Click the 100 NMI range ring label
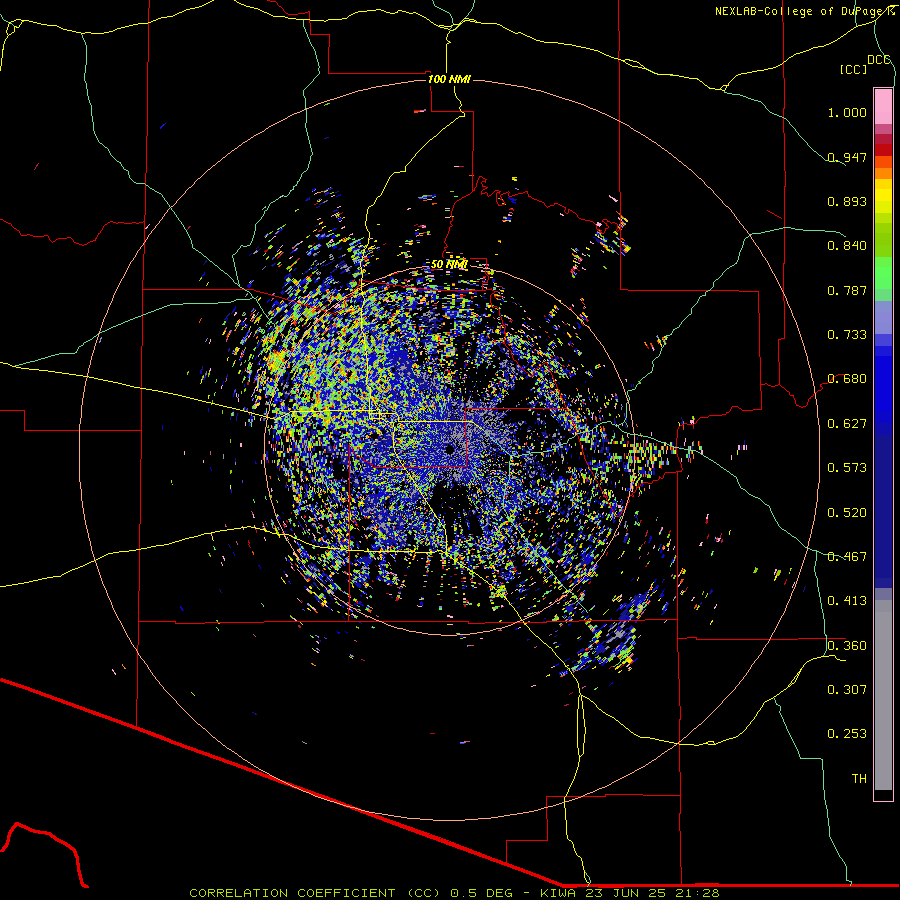This screenshot has width=900, height=900. [x=449, y=79]
